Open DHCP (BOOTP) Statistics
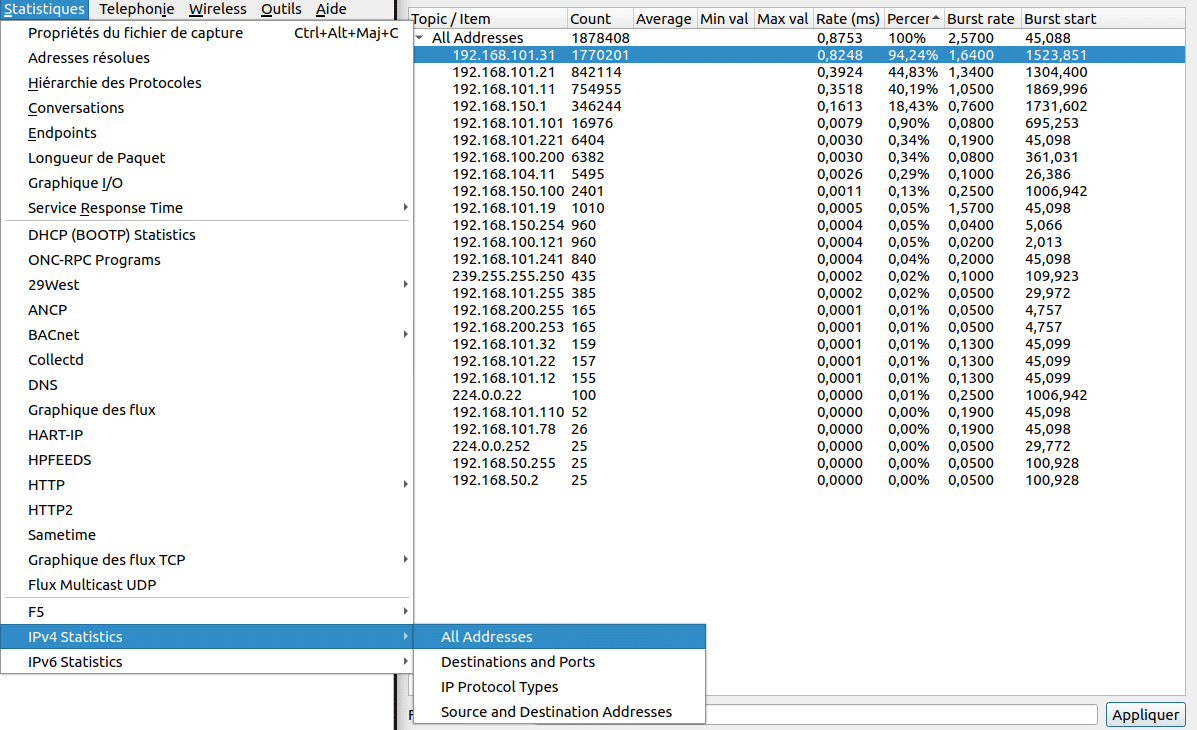 click(207, 235)
